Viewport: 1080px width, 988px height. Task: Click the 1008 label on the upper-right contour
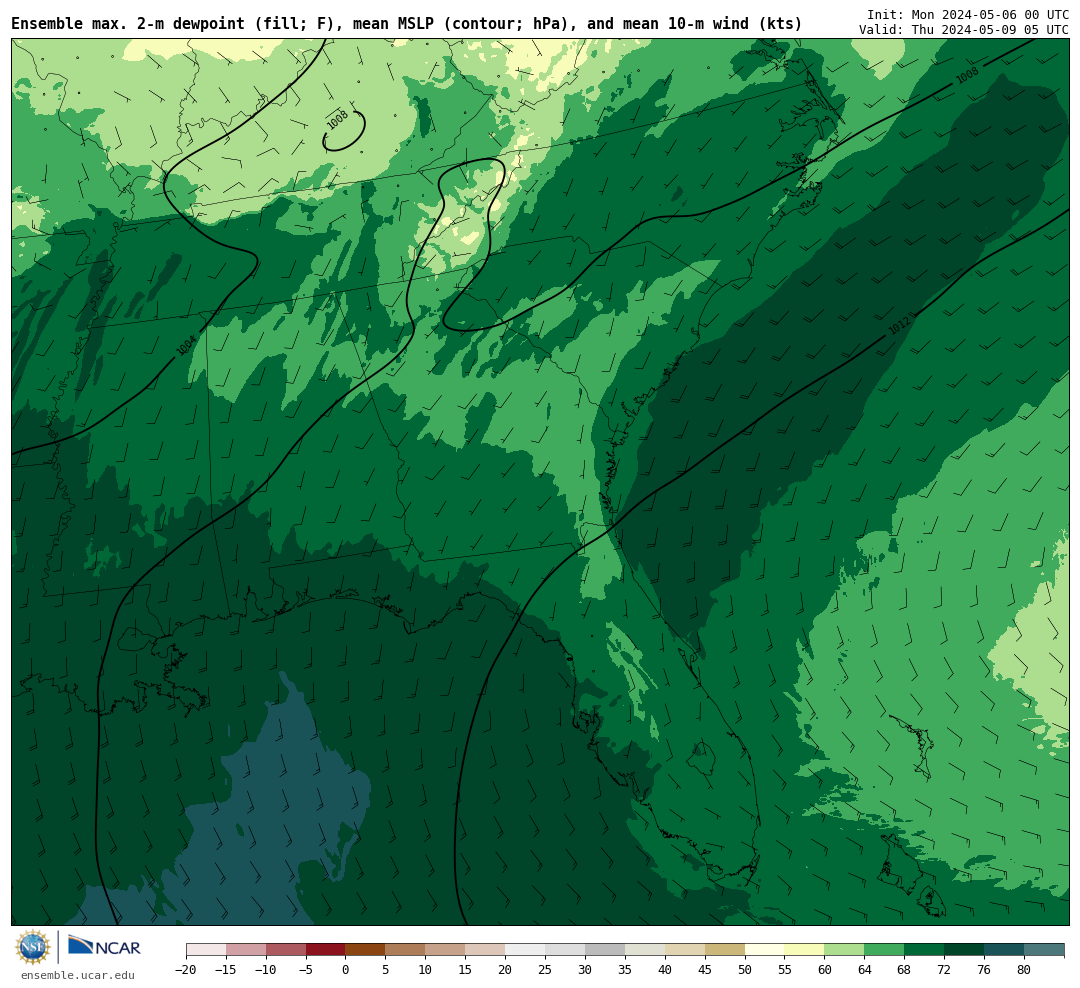click(x=967, y=75)
